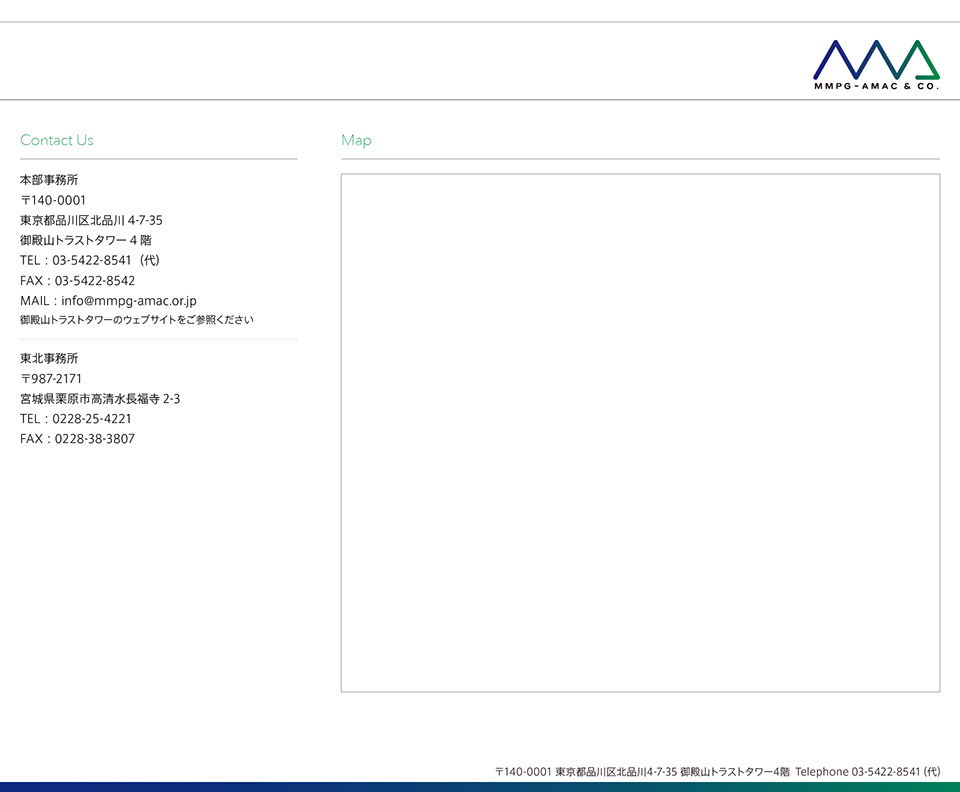The image size is (960, 792).
Task: Click the Contact Us heading
Action: (57, 140)
